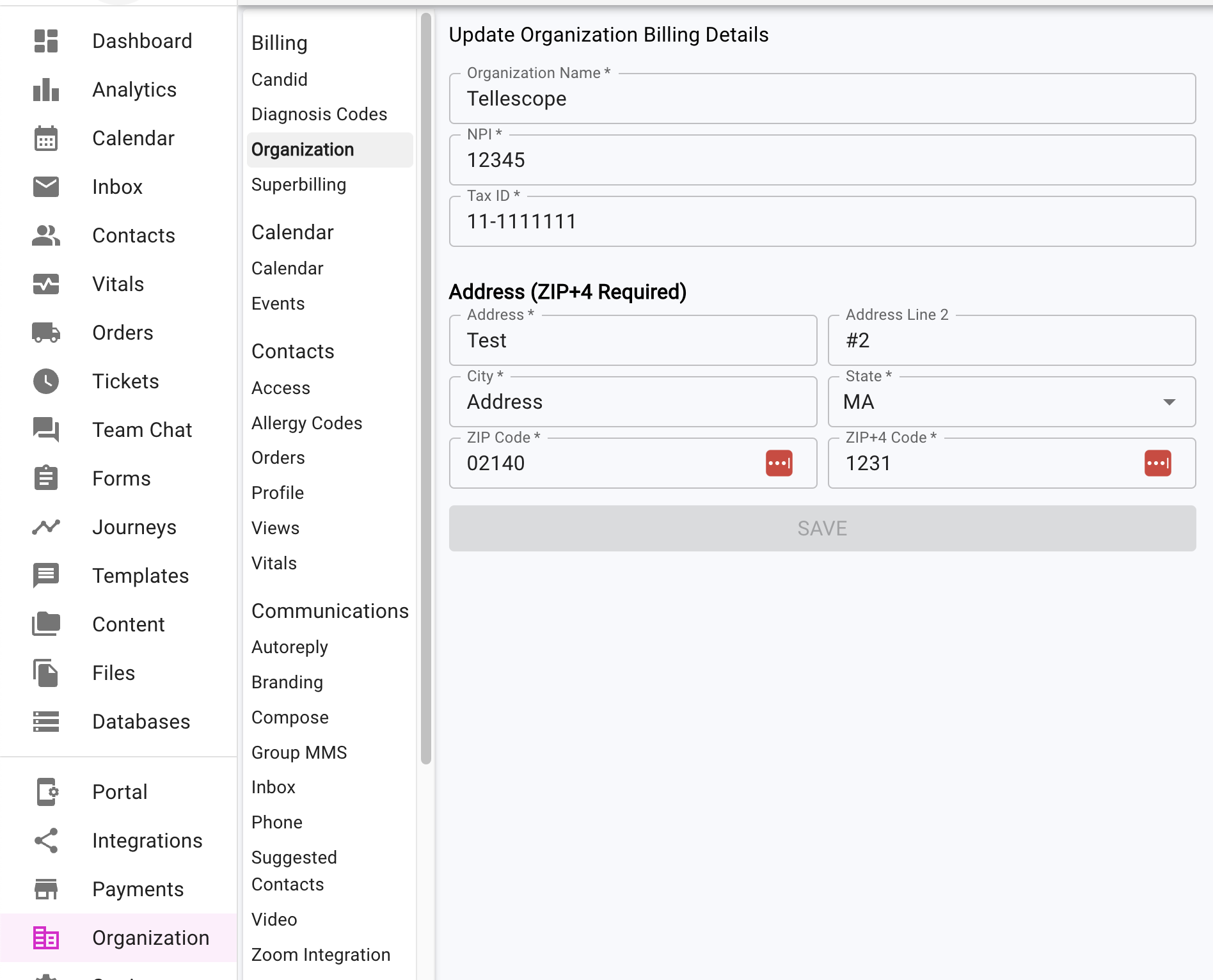Screen dimensions: 1213x980
Task: Open Compose settings
Action: coord(290,718)
